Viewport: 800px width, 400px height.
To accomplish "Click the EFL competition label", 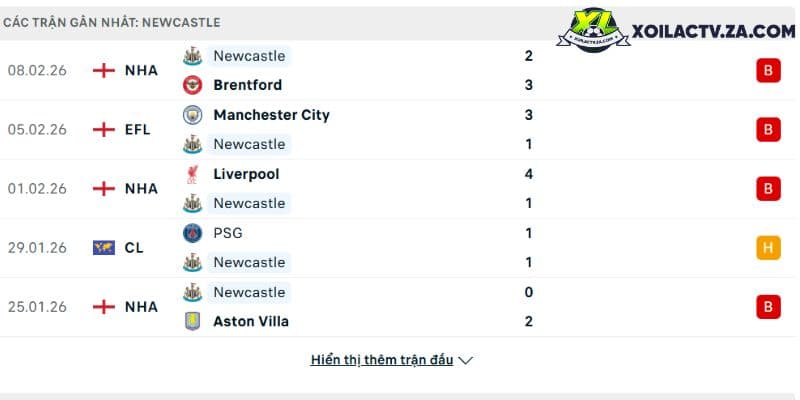I will tap(138, 130).
